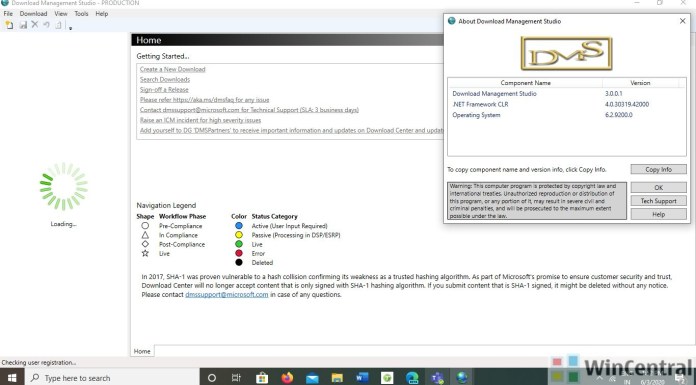Click the document toolbar icon after Undo

(58, 25)
